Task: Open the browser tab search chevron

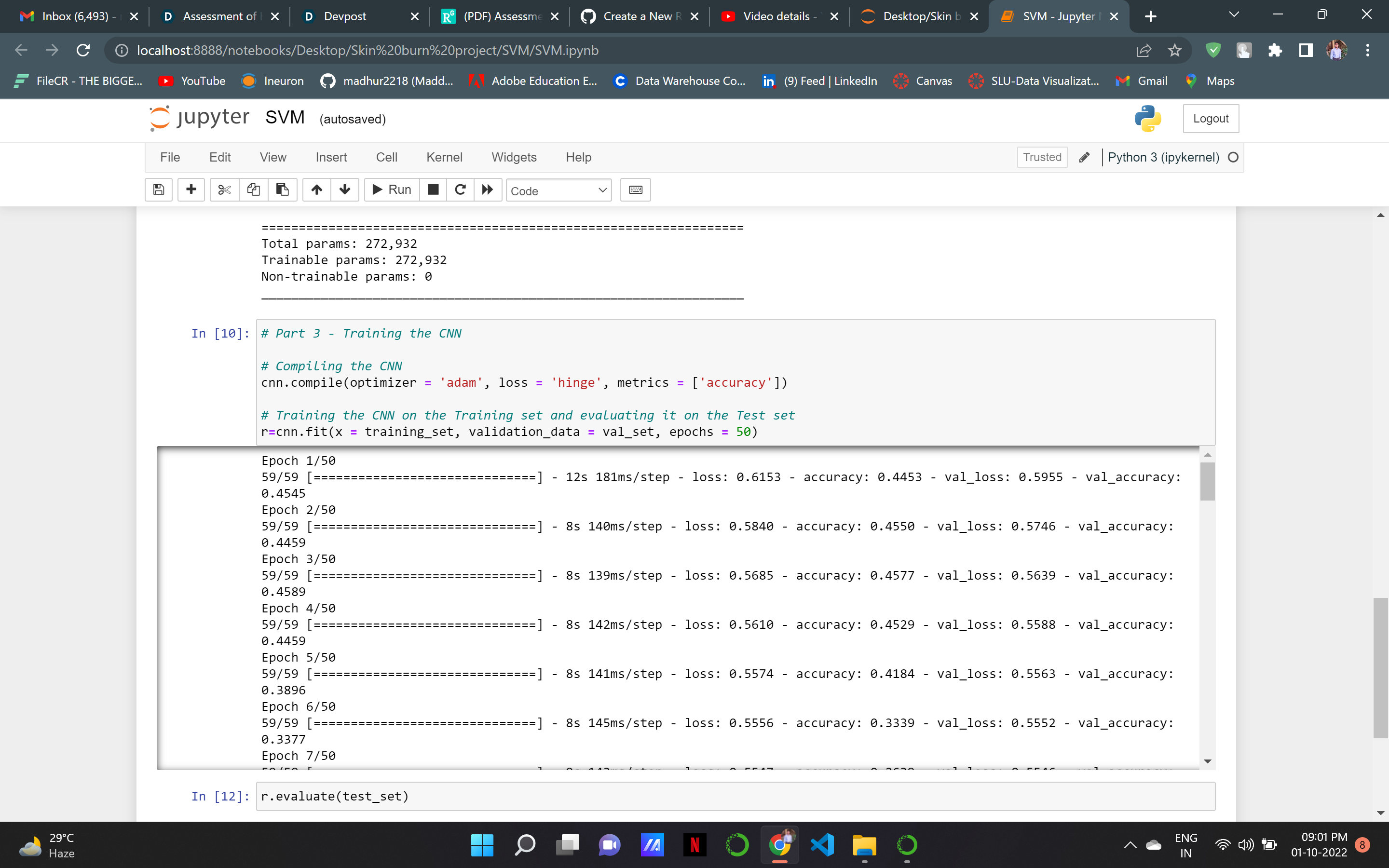Action: click(x=1233, y=15)
